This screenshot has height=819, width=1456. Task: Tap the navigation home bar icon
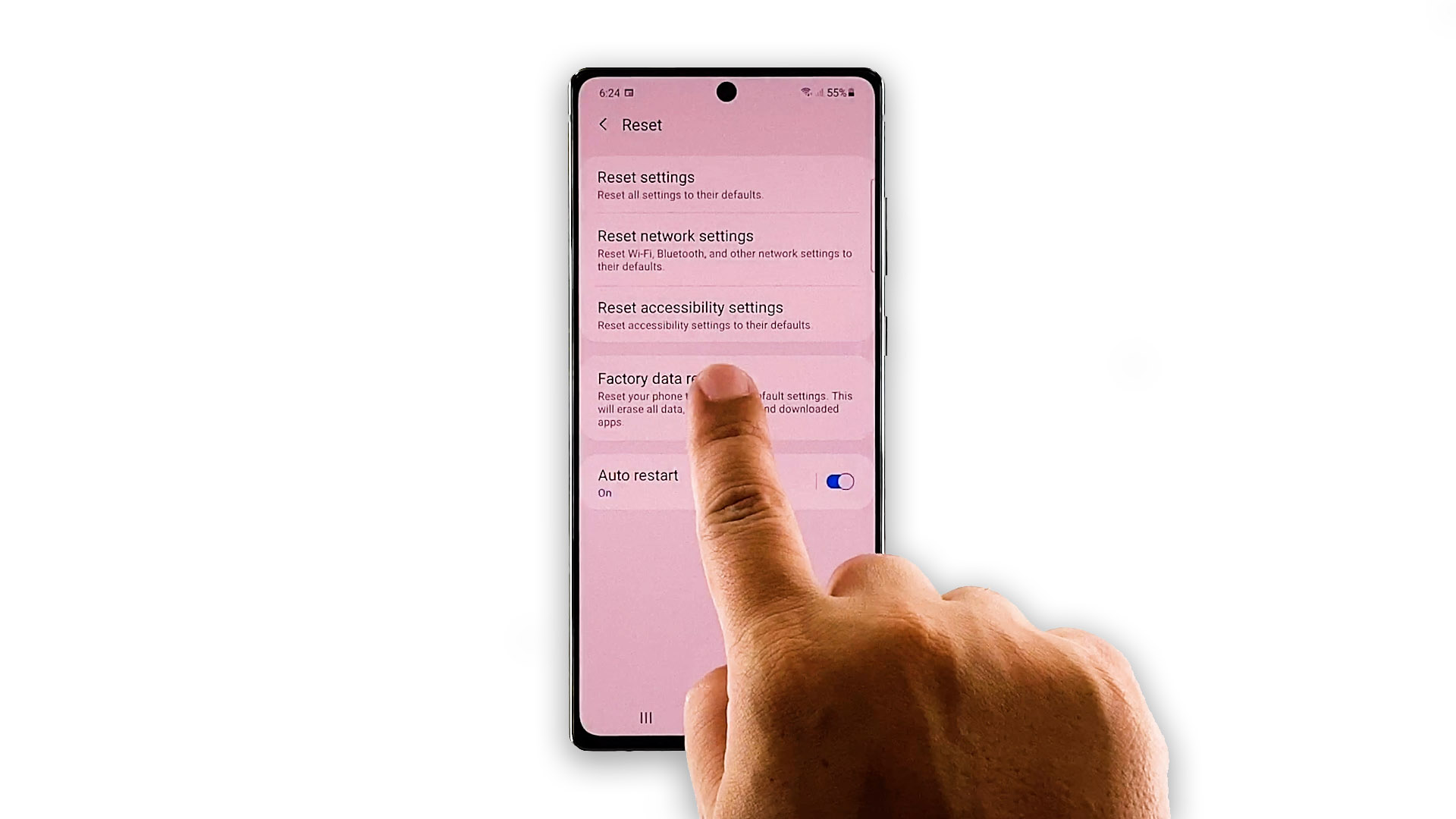click(727, 718)
